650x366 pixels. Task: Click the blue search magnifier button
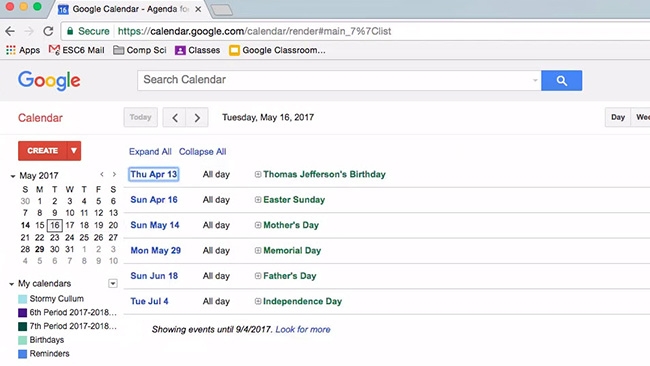click(561, 80)
